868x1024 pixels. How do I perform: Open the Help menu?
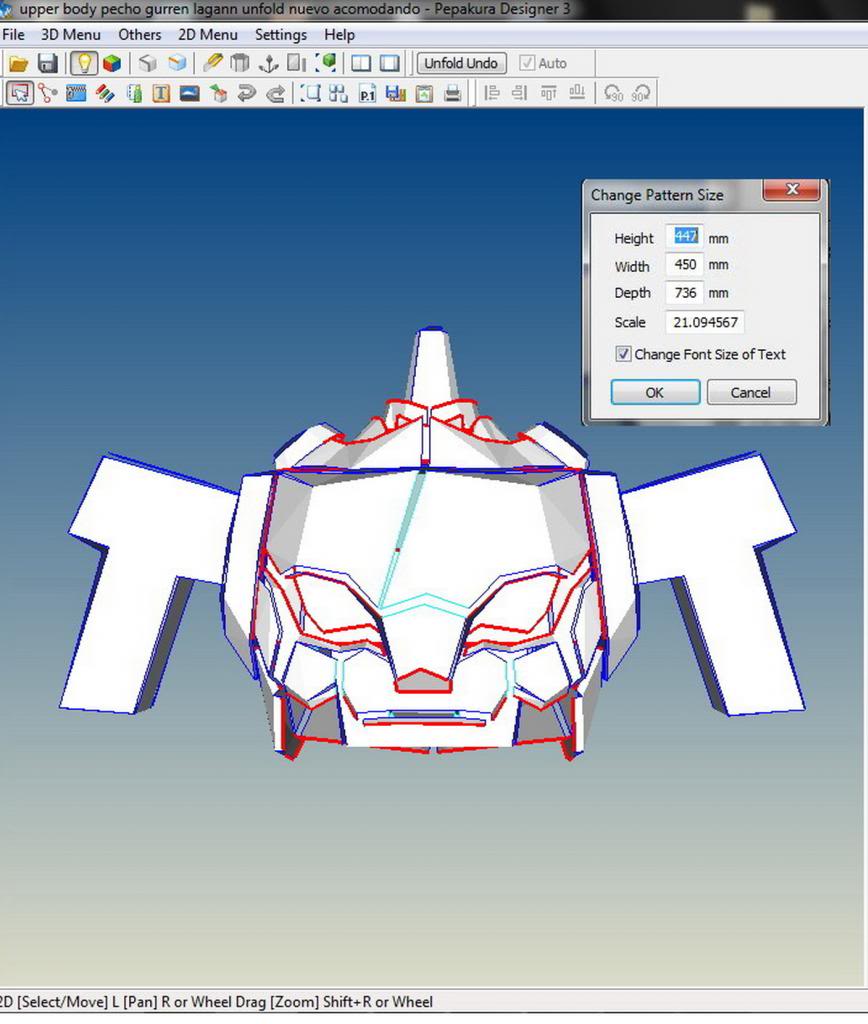pyautogui.click(x=340, y=35)
